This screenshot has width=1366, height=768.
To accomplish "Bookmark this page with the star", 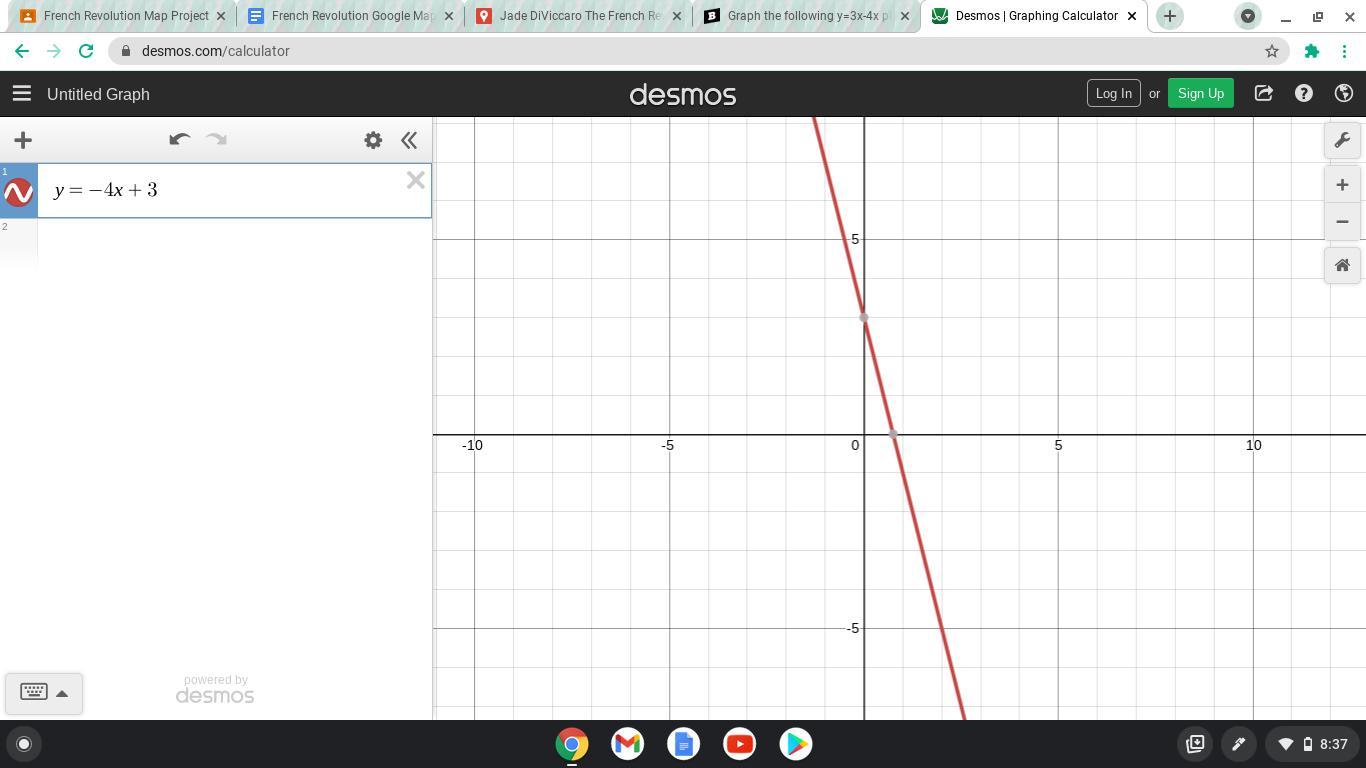I will pos(1272,51).
